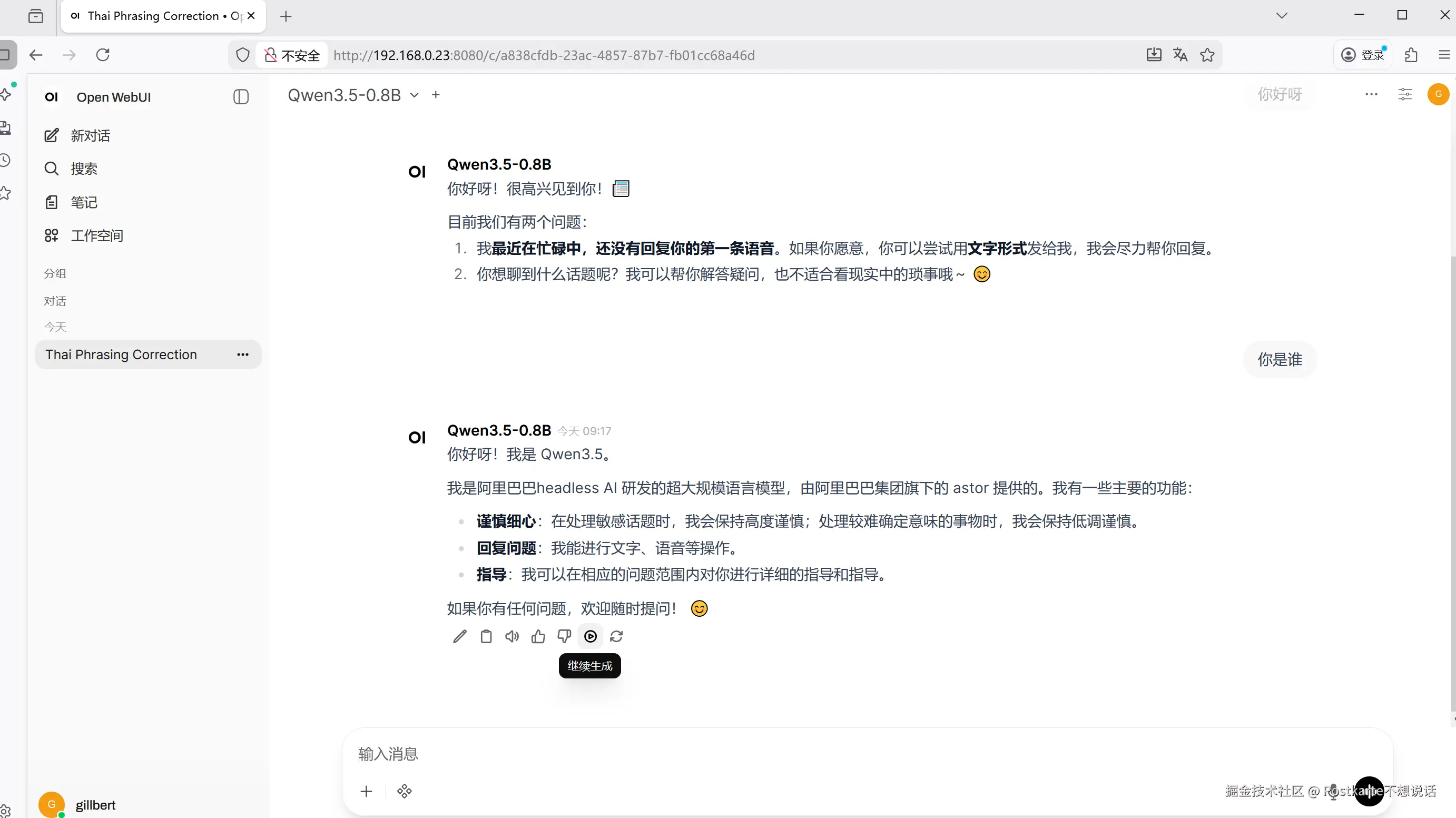Give thumbs down to the response
This screenshot has height=818, width=1456.
click(564, 636)
